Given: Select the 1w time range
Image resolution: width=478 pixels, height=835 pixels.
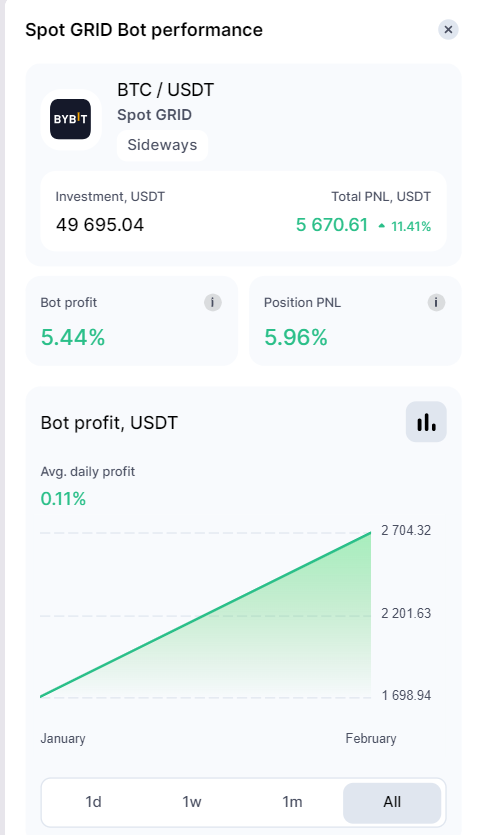Looking at the screenshot, I should click(192, 801).
